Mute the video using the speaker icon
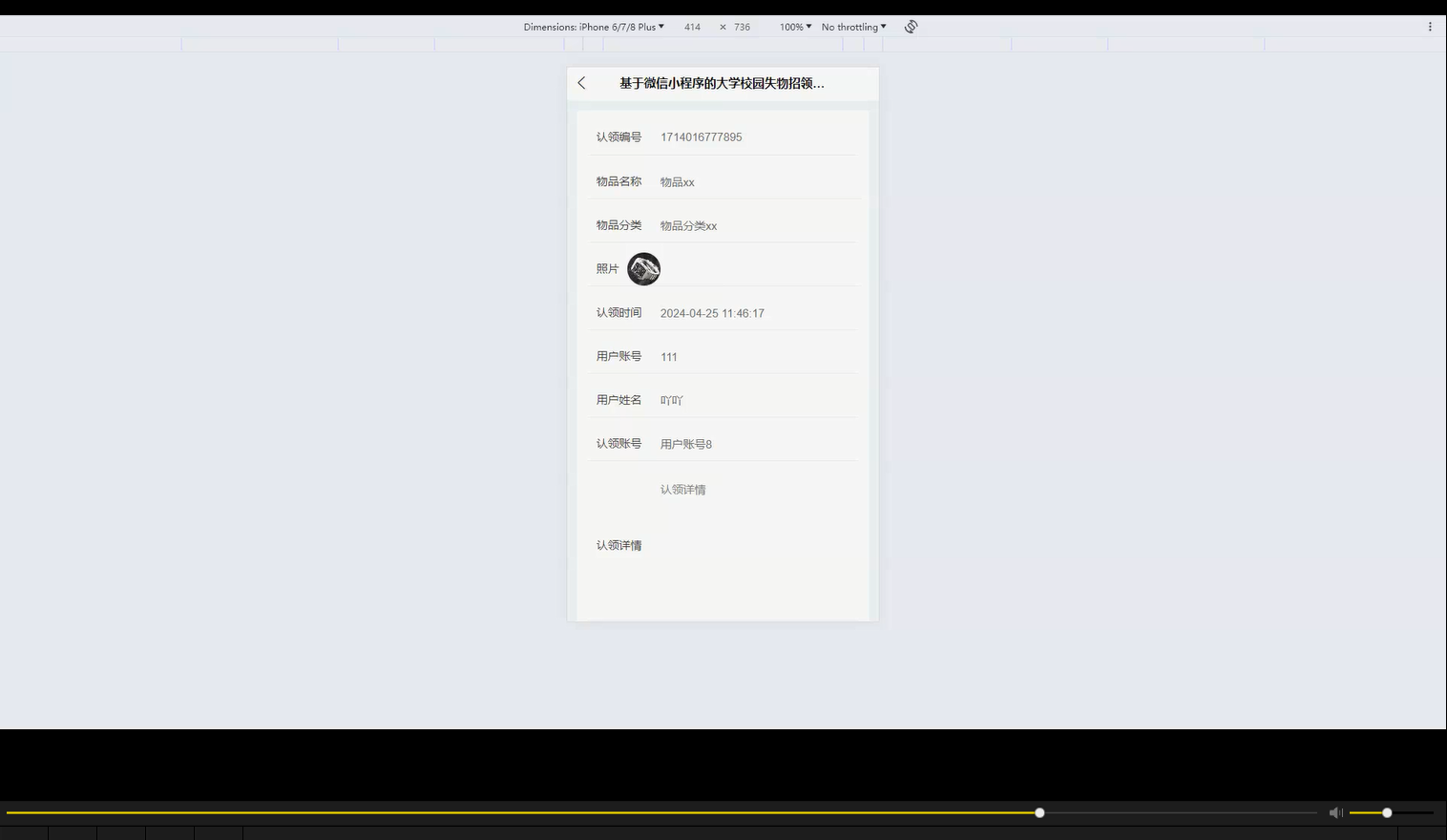The image size is (1447, 840). pyautogui.click(x=1335, y=812)
